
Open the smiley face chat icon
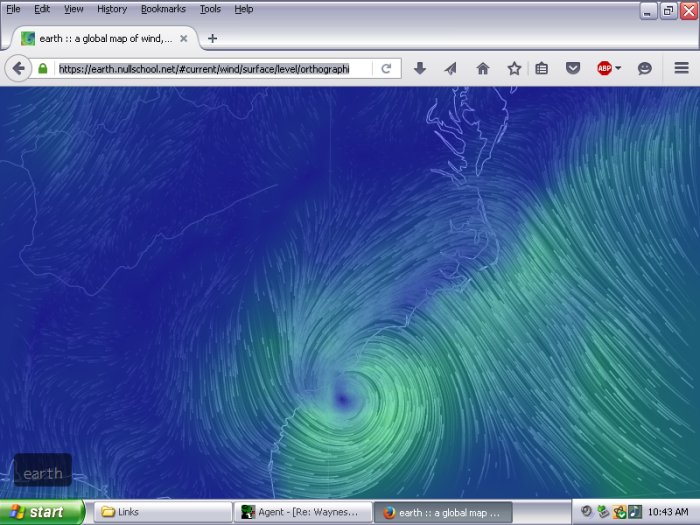tap(645, 68)
